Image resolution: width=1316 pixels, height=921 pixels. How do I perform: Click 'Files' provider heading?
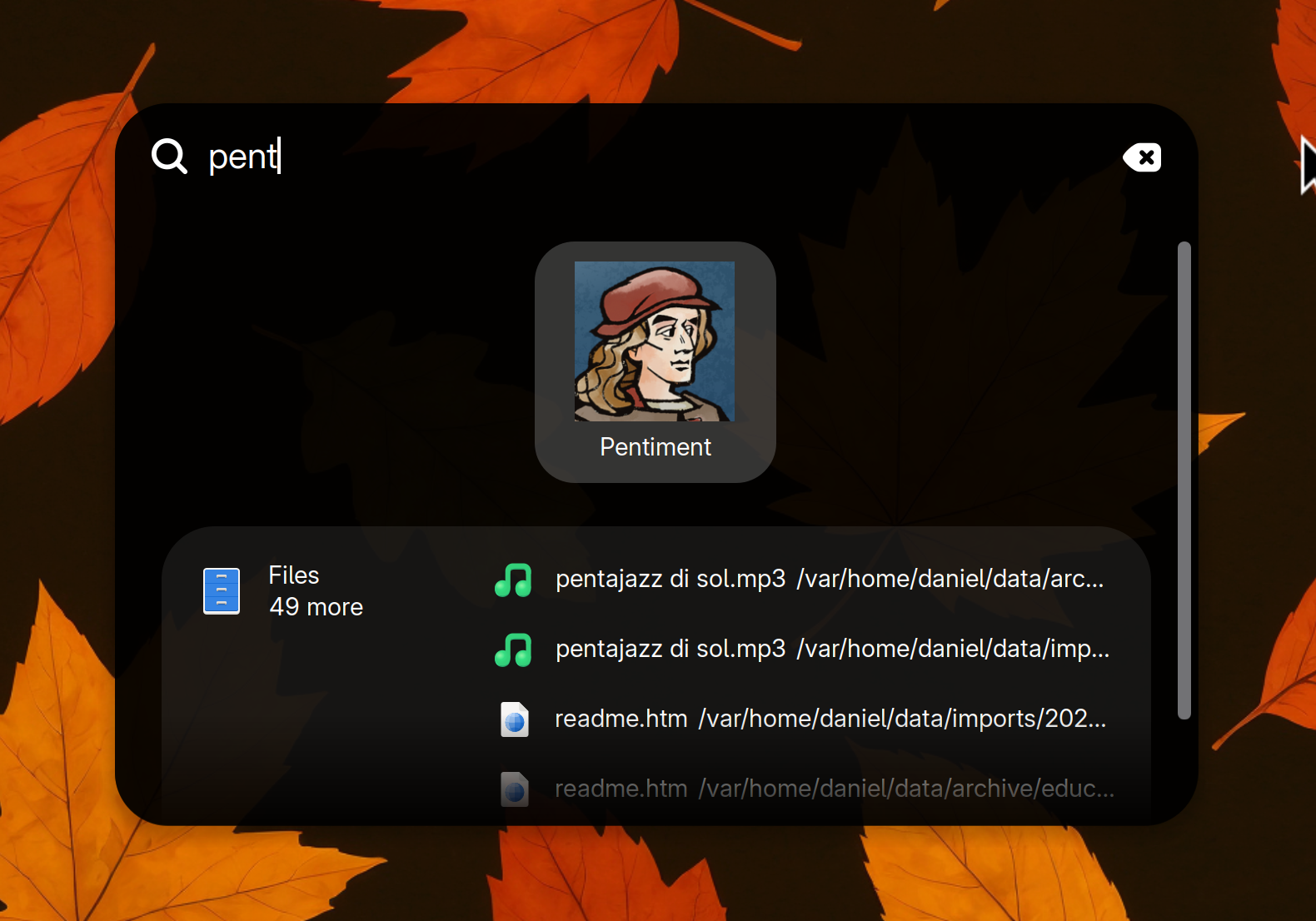[x=294, y=575]
